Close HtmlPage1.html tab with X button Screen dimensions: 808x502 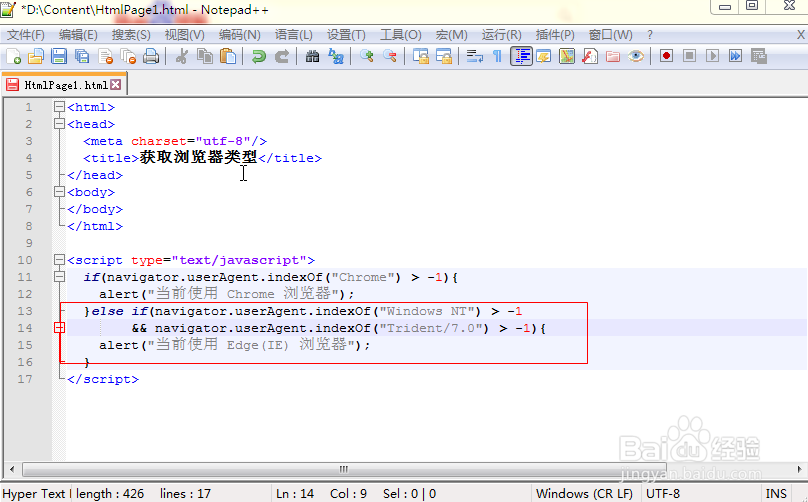(x=116, y=85)
